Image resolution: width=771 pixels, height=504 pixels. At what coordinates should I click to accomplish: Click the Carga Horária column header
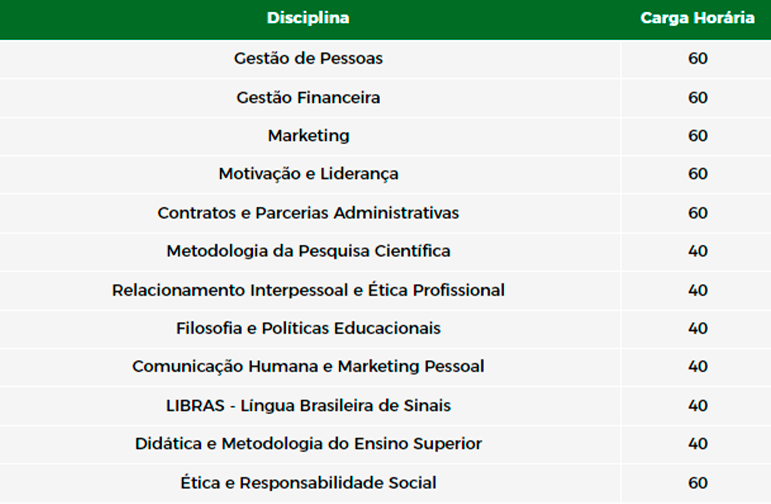[x=697, y=18]
